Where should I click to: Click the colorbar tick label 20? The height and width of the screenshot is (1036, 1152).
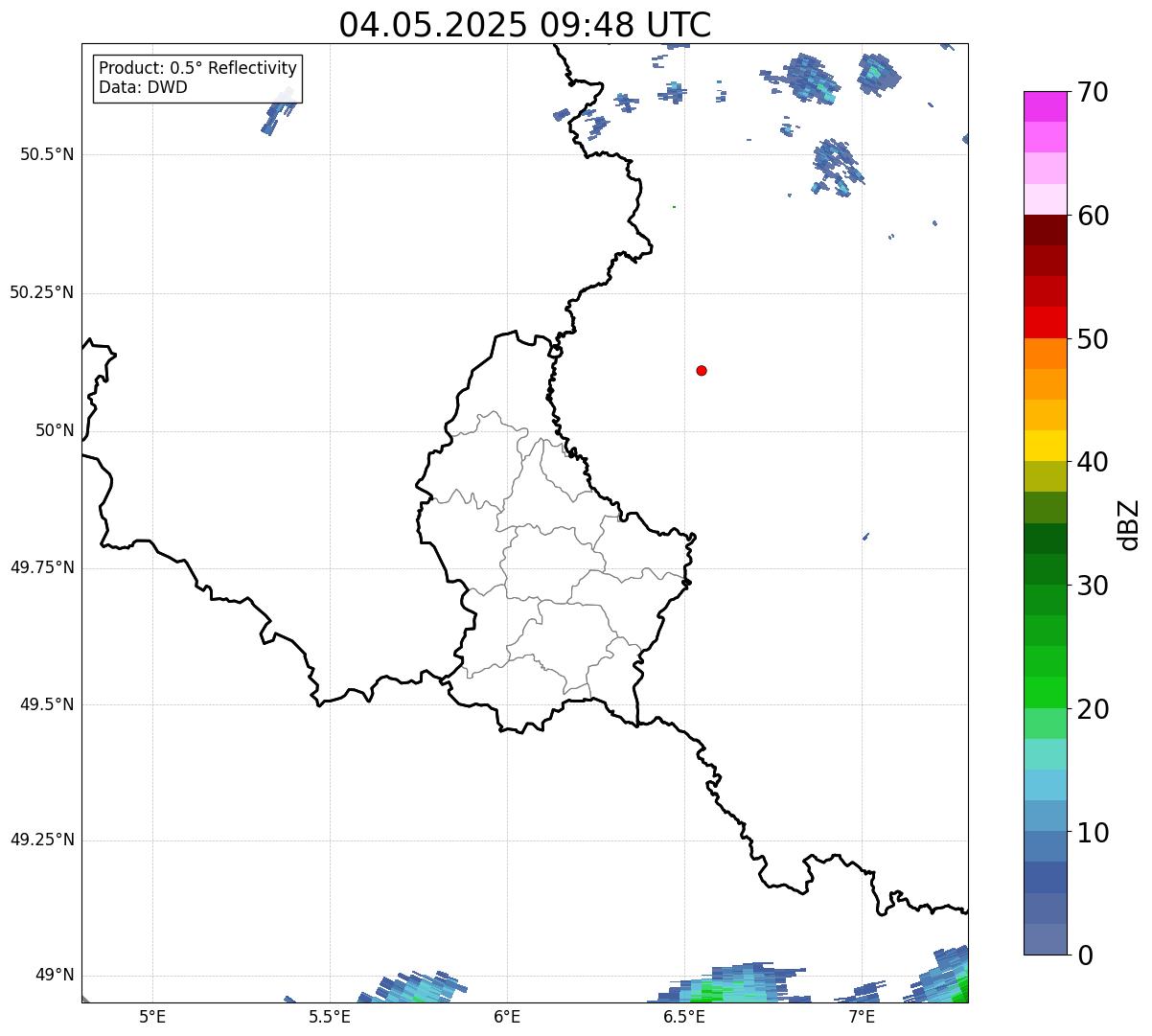(x=1093, y=709)
